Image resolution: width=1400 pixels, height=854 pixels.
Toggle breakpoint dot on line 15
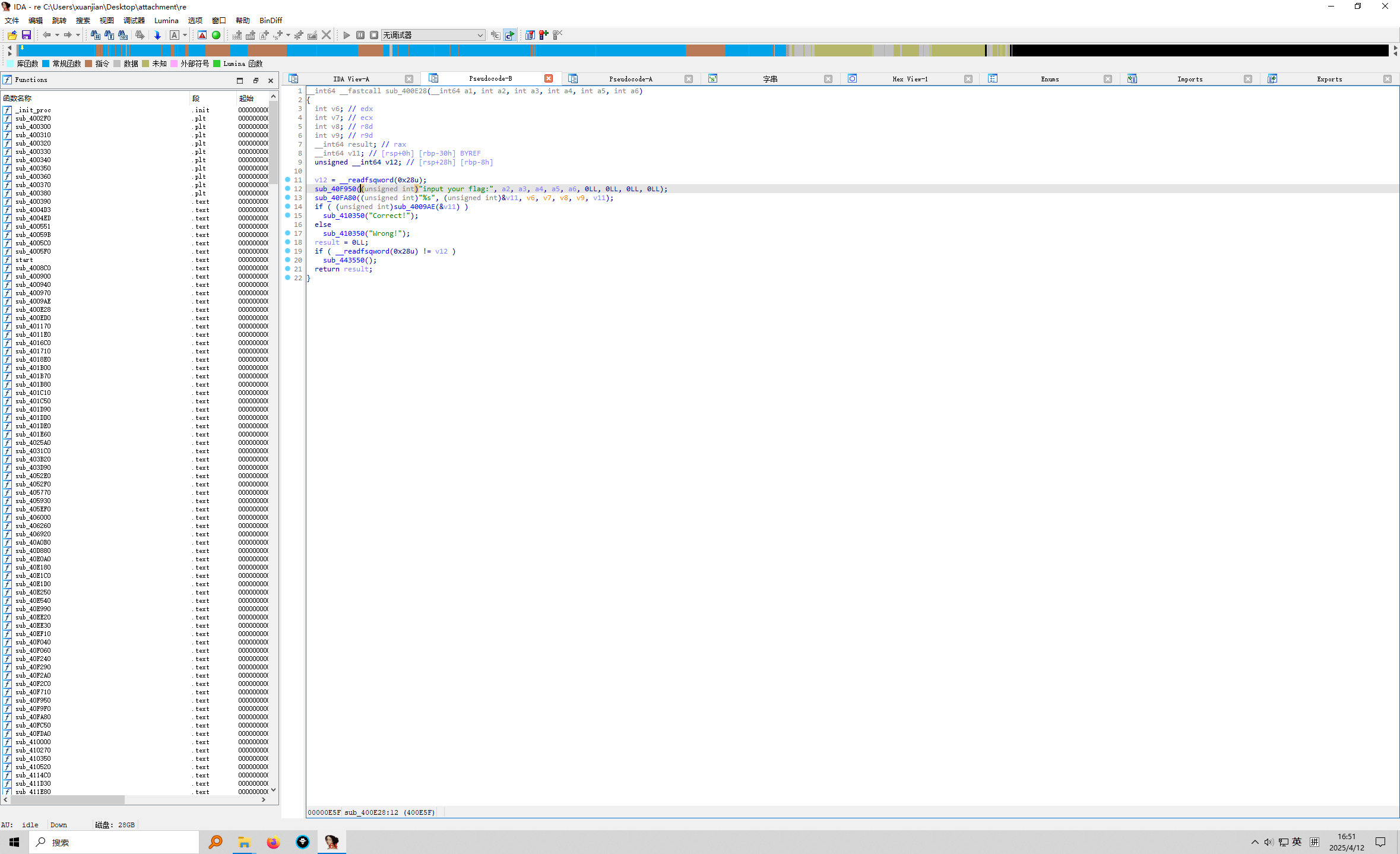coord(288,216)
